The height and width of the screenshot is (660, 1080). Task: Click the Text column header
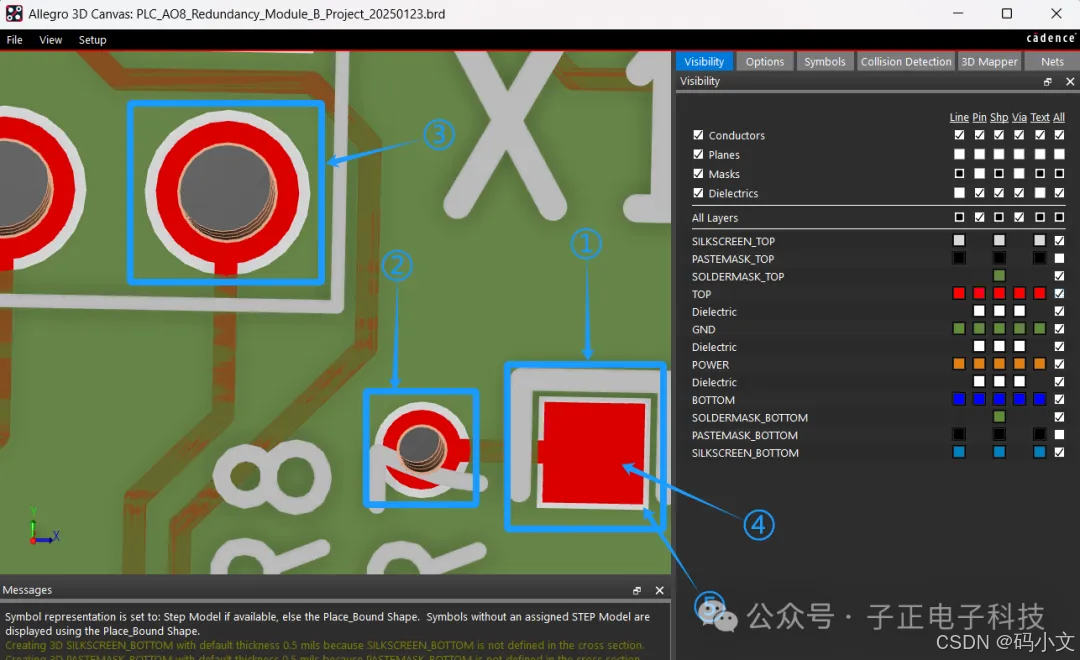[x=1039, y=117]
